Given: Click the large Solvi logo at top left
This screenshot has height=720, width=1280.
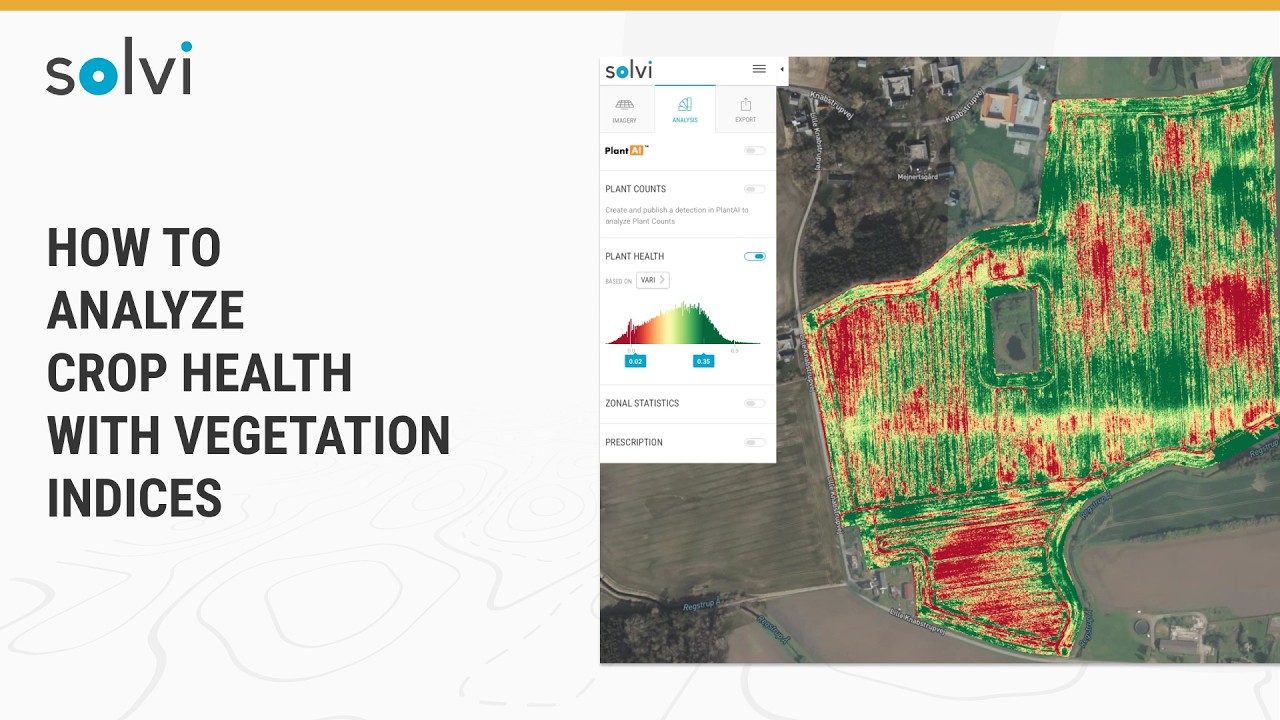Looking at the screenshot, I should tap(119, 68).
